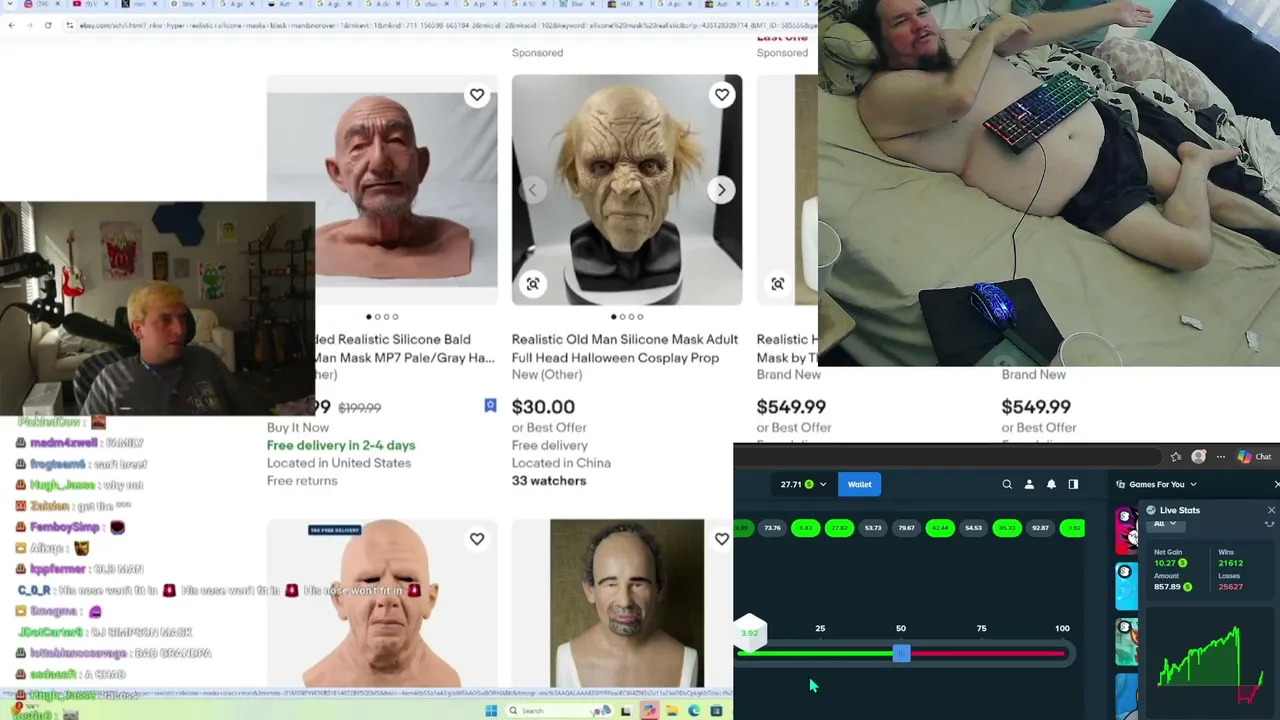The image size is (1280, 720).
Task: Open image search icon on third listing
Action: (x=778, y=284)
